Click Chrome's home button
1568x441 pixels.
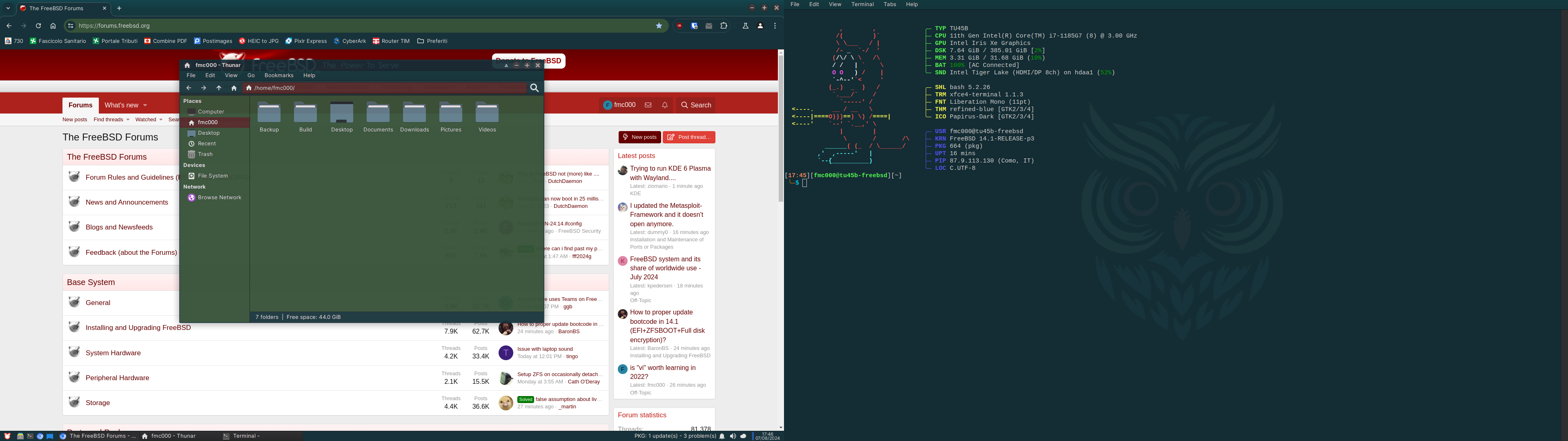(x=53, y=26)
